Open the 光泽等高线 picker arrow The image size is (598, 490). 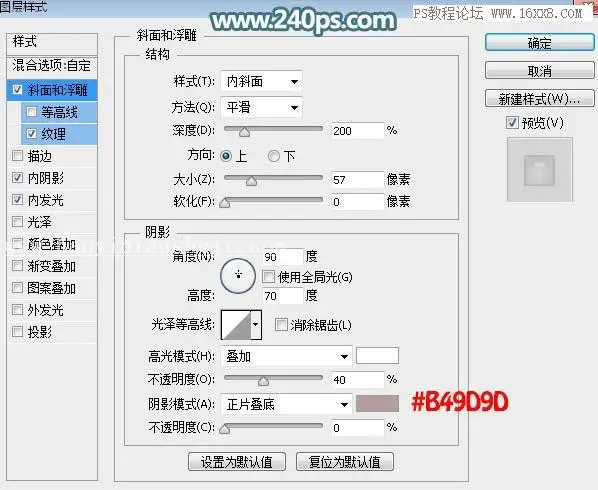(256, 325)
